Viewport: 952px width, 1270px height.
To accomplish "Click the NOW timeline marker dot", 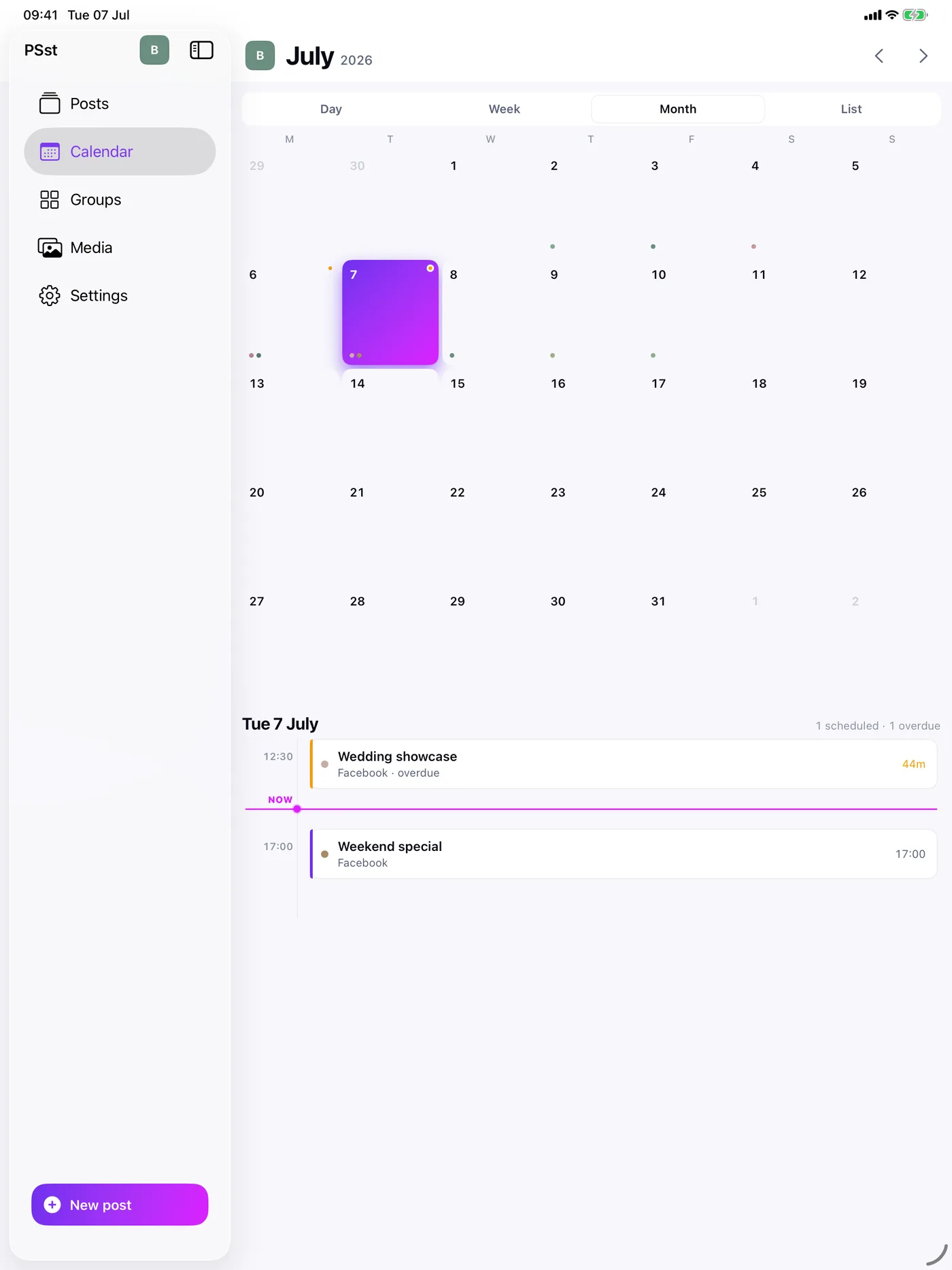I will [x=297, y=809].
